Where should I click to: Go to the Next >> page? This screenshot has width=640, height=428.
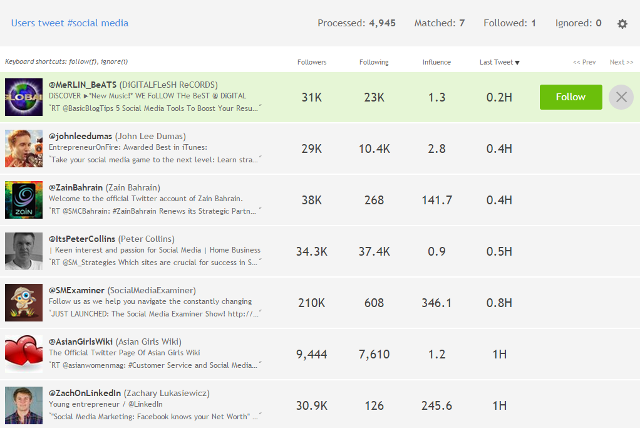coord(621,62)
